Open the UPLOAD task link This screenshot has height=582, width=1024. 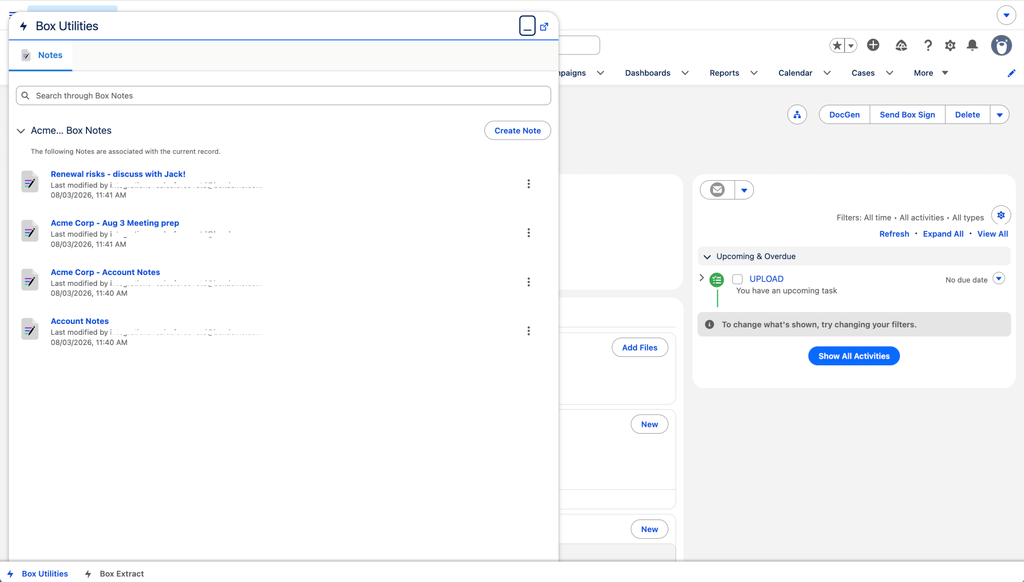pos(766,279)
